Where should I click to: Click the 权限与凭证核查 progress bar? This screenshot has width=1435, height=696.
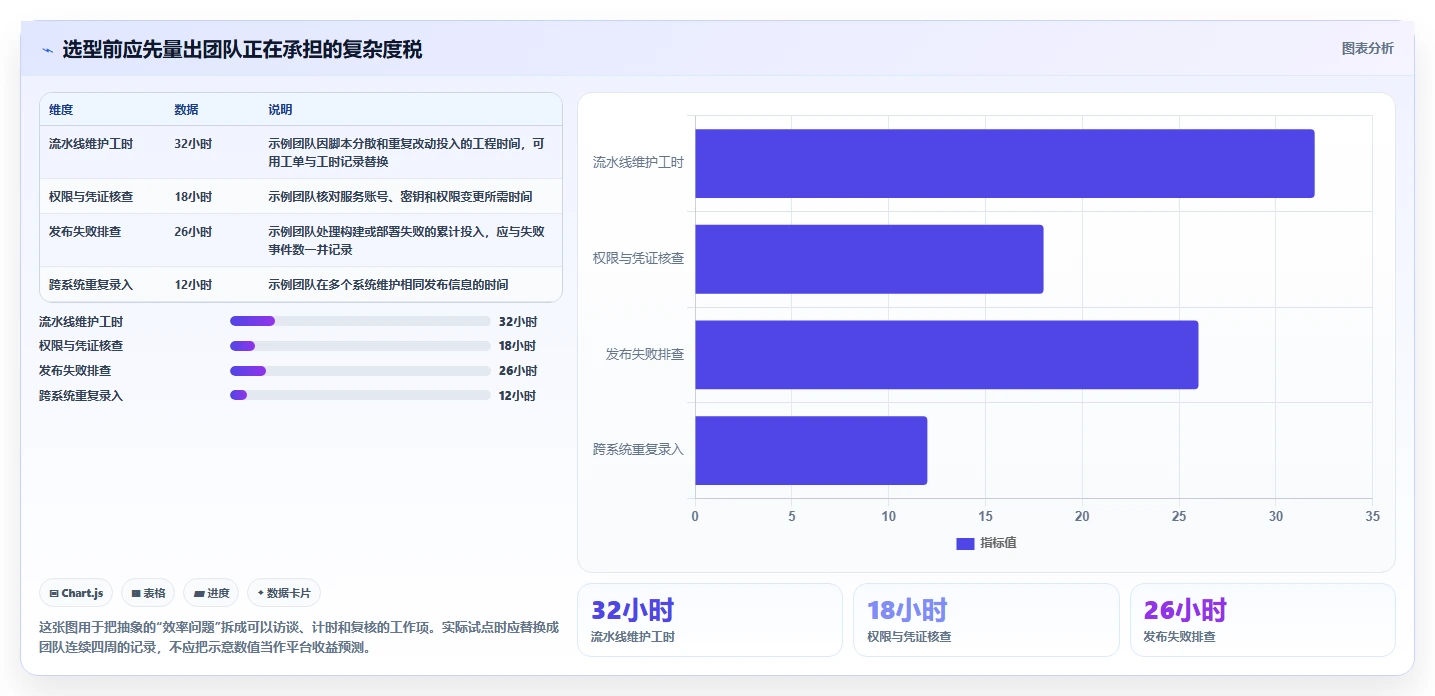click(x=360, y=346)
